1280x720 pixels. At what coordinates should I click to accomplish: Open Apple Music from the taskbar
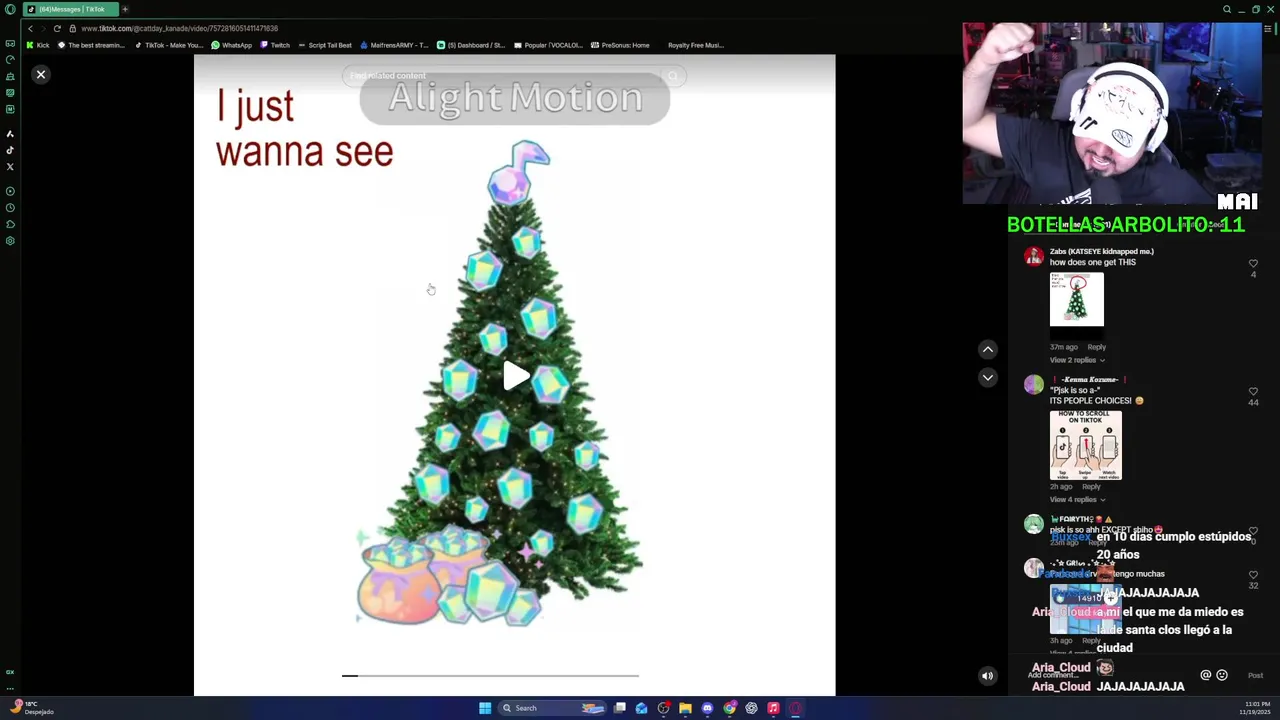click(773, 708)
